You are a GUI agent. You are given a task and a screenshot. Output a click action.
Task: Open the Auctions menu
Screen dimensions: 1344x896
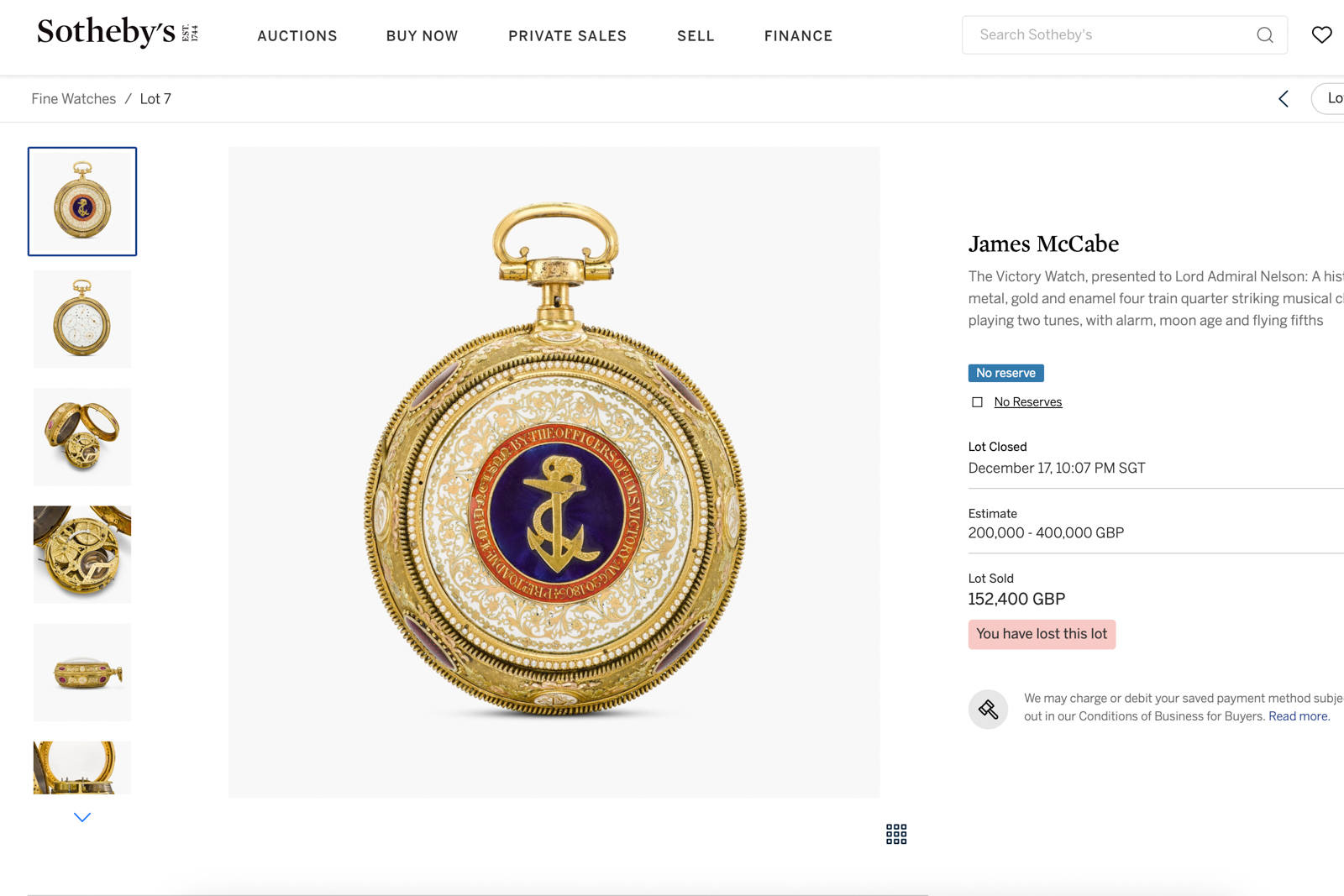[x=297, y=36]
